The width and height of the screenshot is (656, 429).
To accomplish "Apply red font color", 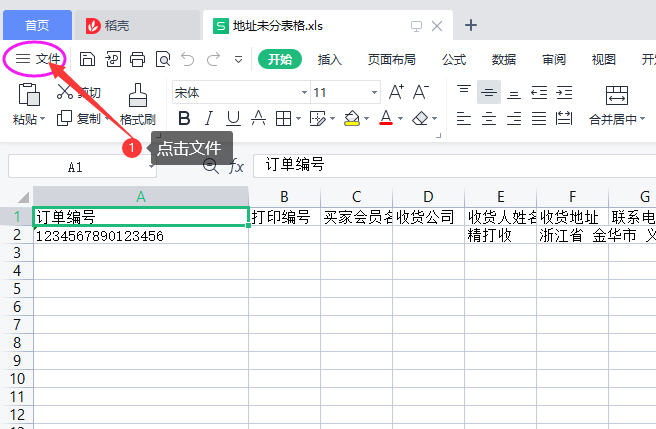I will pos(386,118).
